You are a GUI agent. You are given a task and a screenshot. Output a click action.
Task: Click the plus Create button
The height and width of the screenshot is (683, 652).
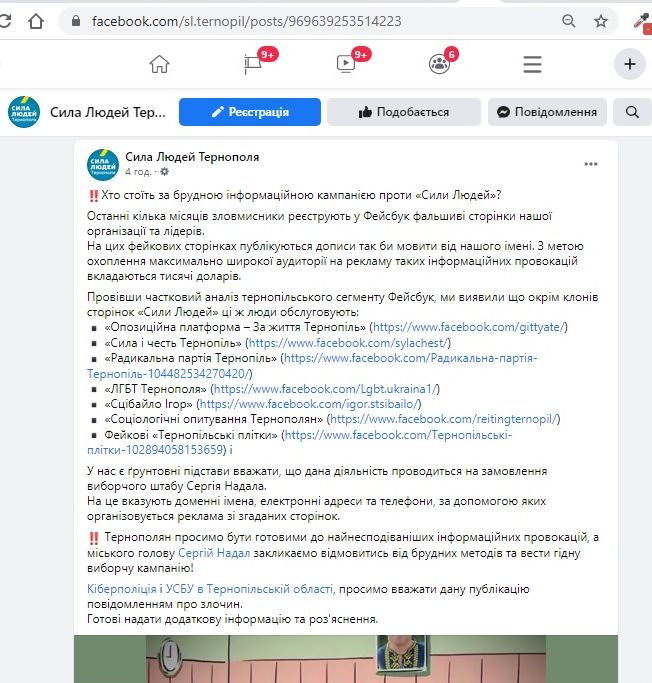tap(630, 64)
